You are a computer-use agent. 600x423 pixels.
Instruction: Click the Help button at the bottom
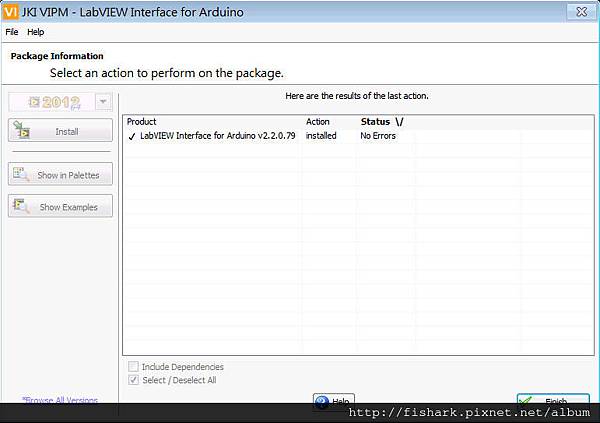point(334,400)
